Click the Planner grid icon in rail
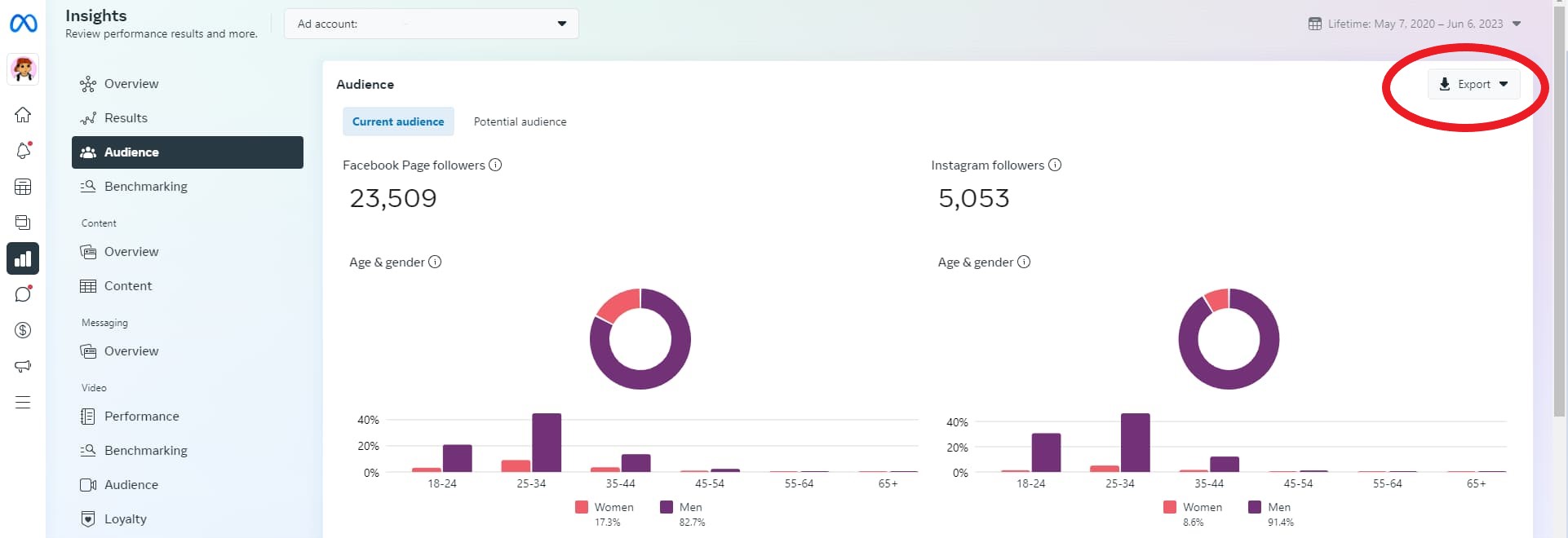Screen dimensions: 1568x538 click(23, 187)
